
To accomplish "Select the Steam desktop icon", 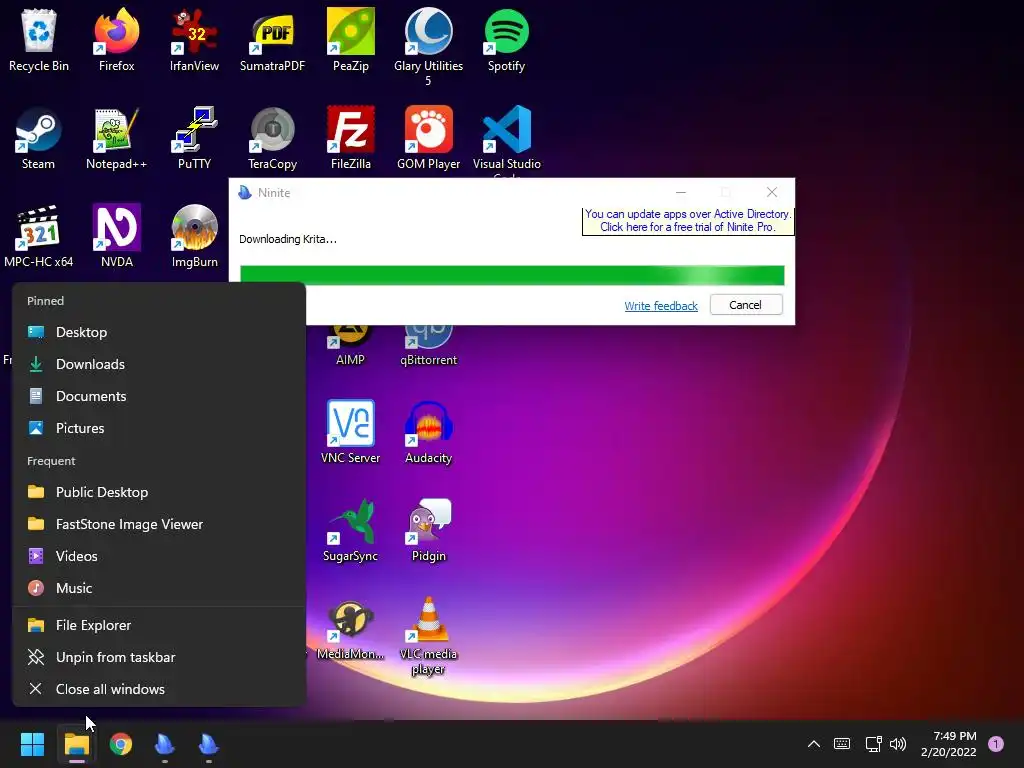I will click(39, 138).
